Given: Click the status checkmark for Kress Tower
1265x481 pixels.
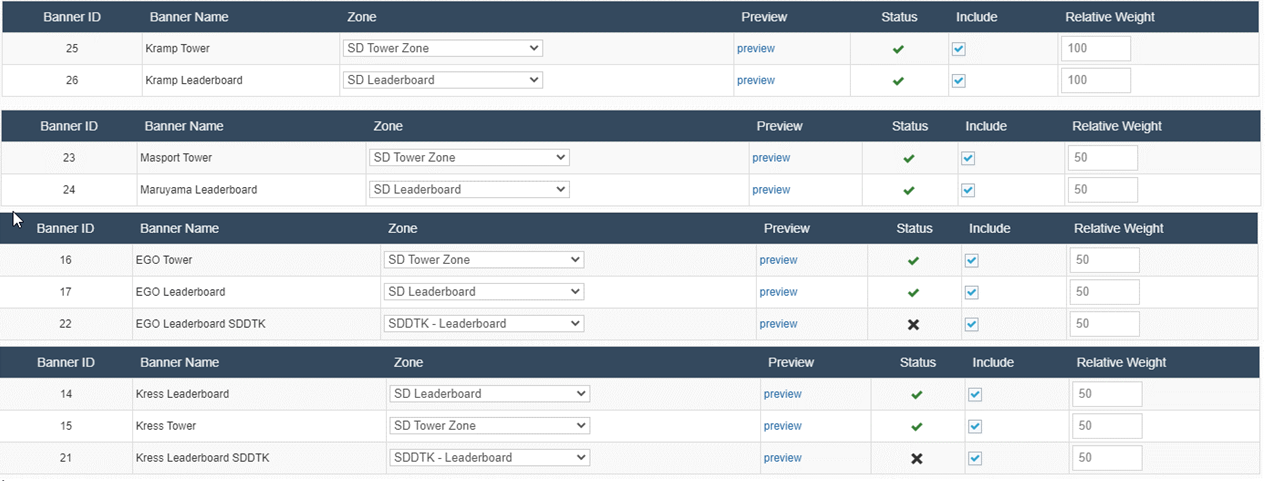Looking at the screenshot, I should pyautogui.click(x=916, y=426).
